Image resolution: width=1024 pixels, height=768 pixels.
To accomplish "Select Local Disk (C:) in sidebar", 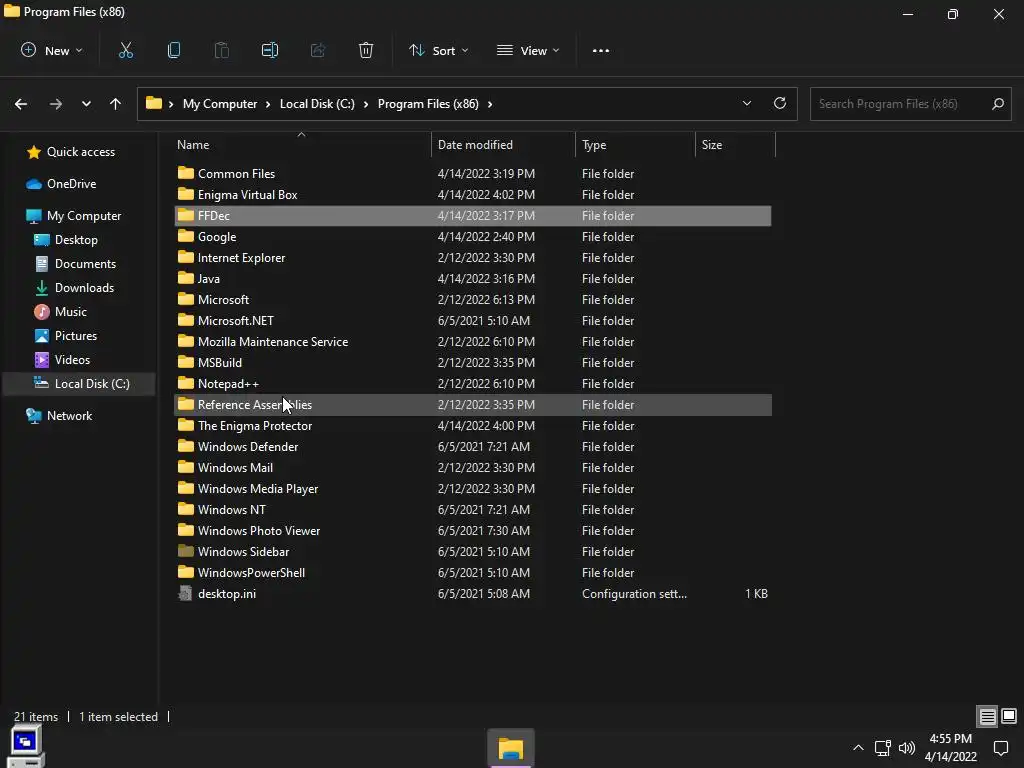I will coord(79,383).
